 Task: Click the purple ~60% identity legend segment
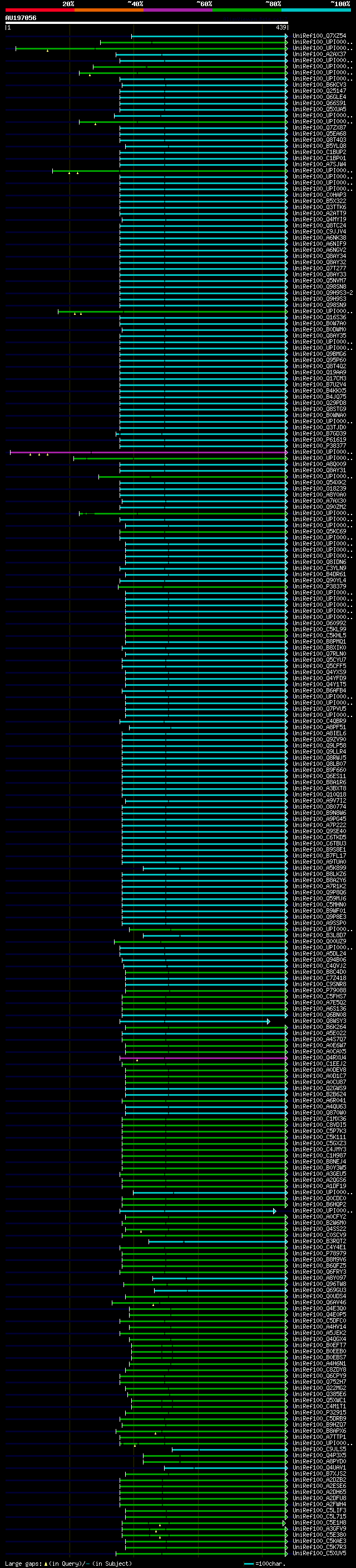177,10
